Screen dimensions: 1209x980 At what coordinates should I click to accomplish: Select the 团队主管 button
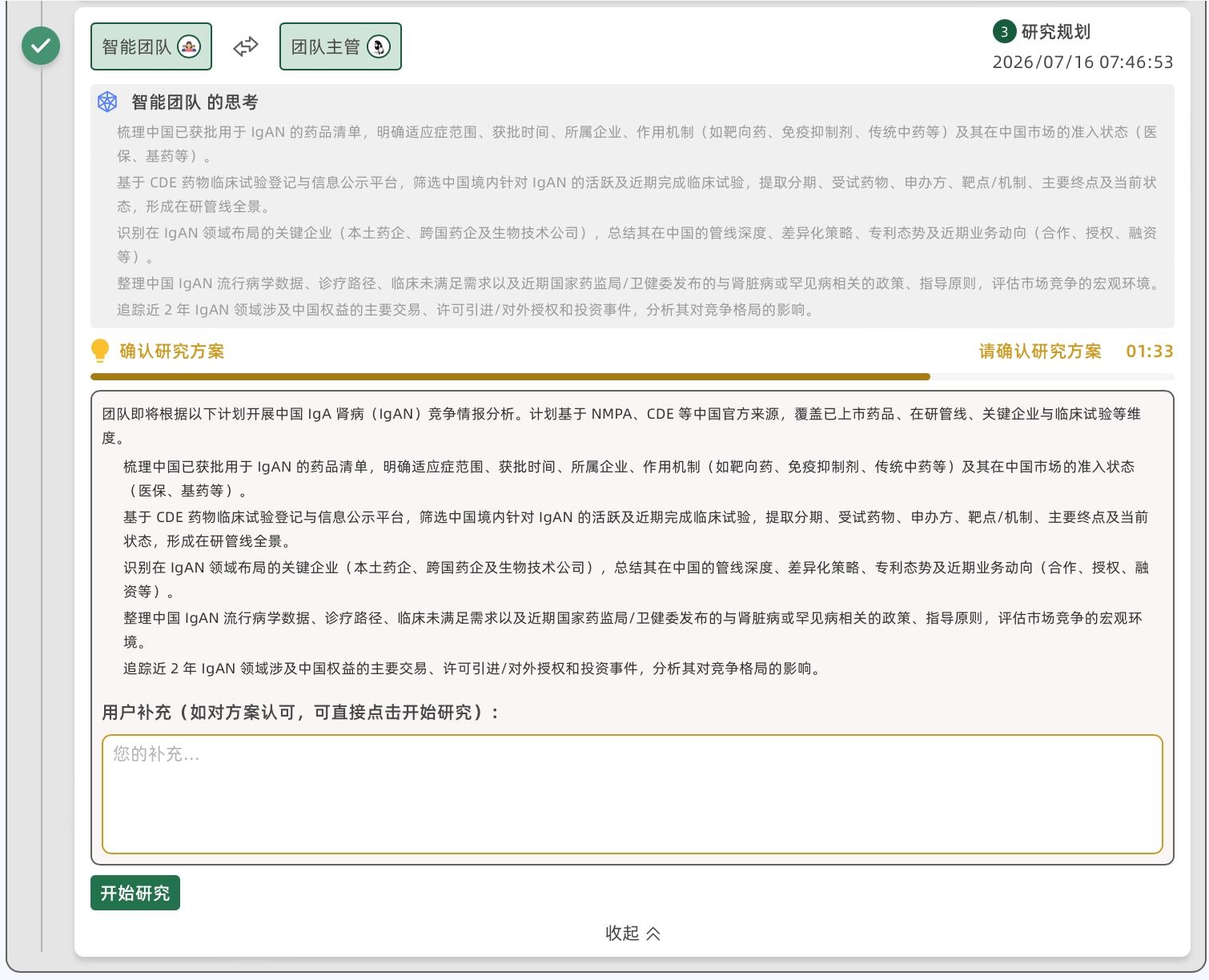click(340, 46)
